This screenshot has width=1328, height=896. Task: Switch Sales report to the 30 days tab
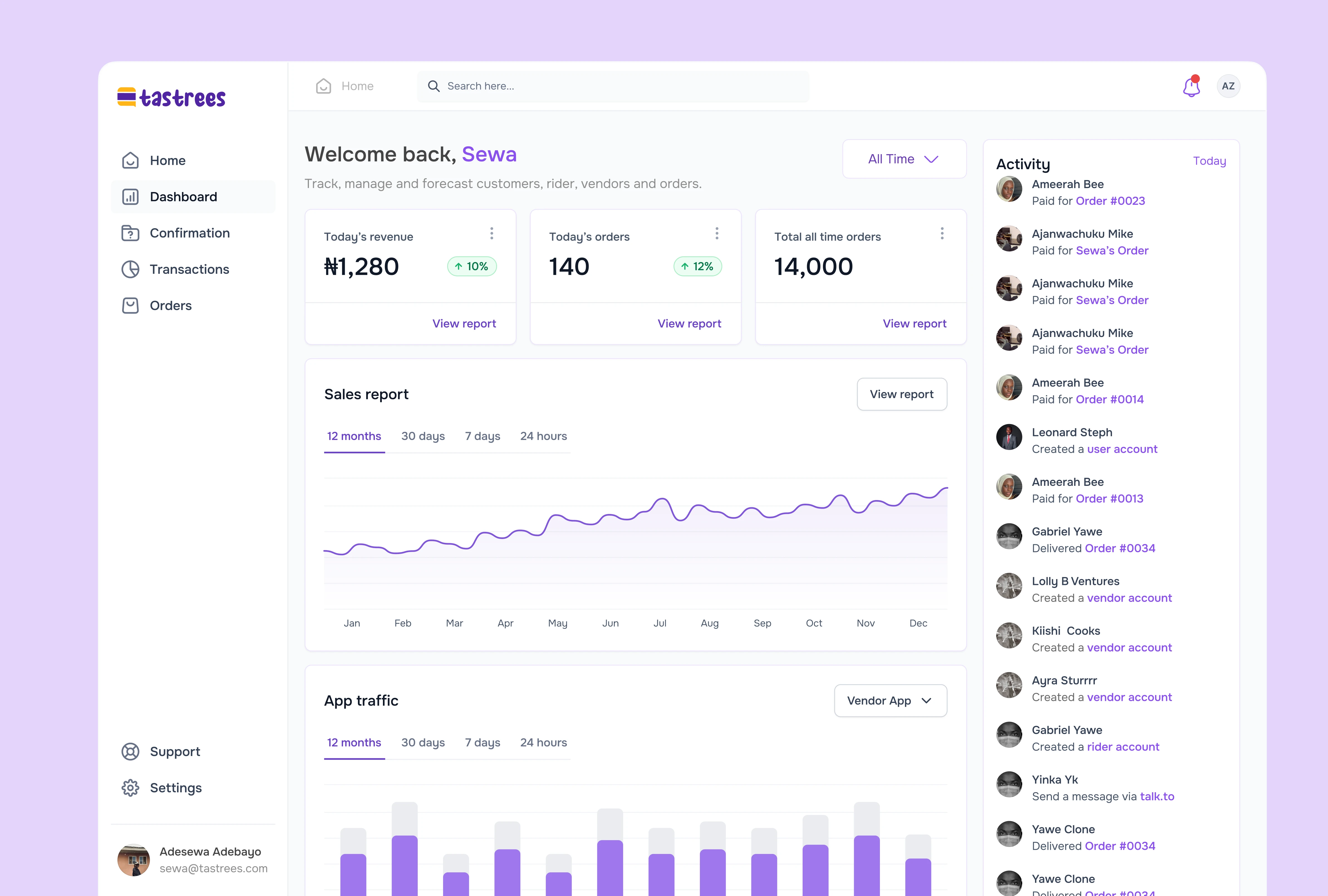pyautogui.click(x=423, y=436)
